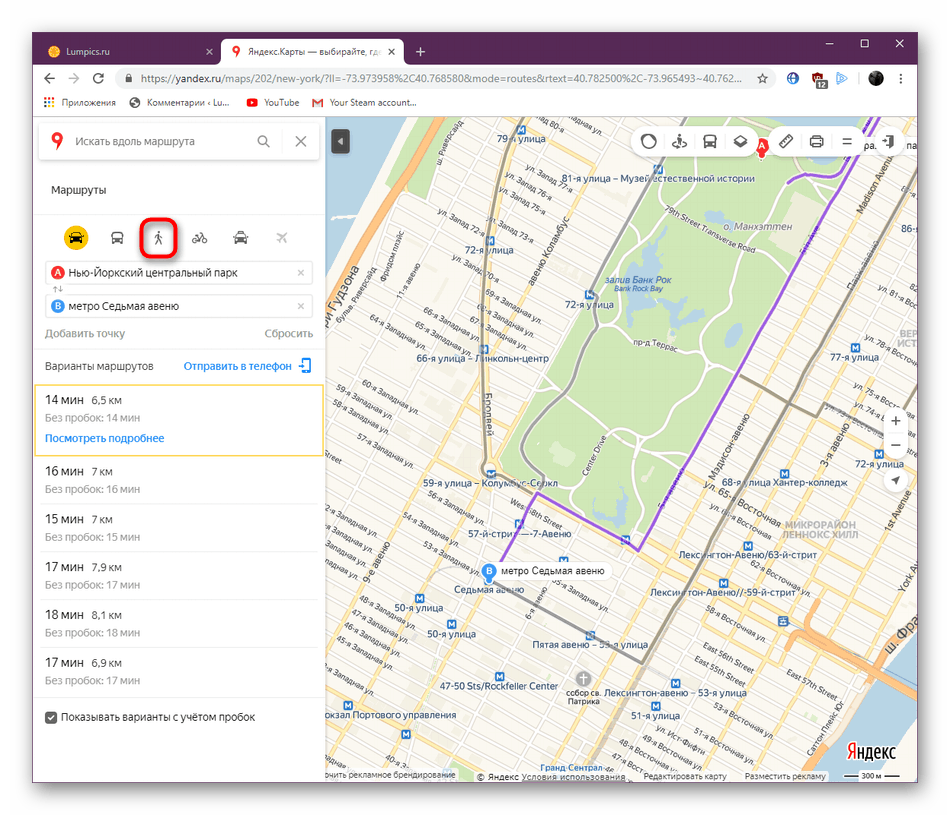The height and width of the screenshot is (815, 950).
Task: Swap start and end points arrows
Action: (58, 289)
